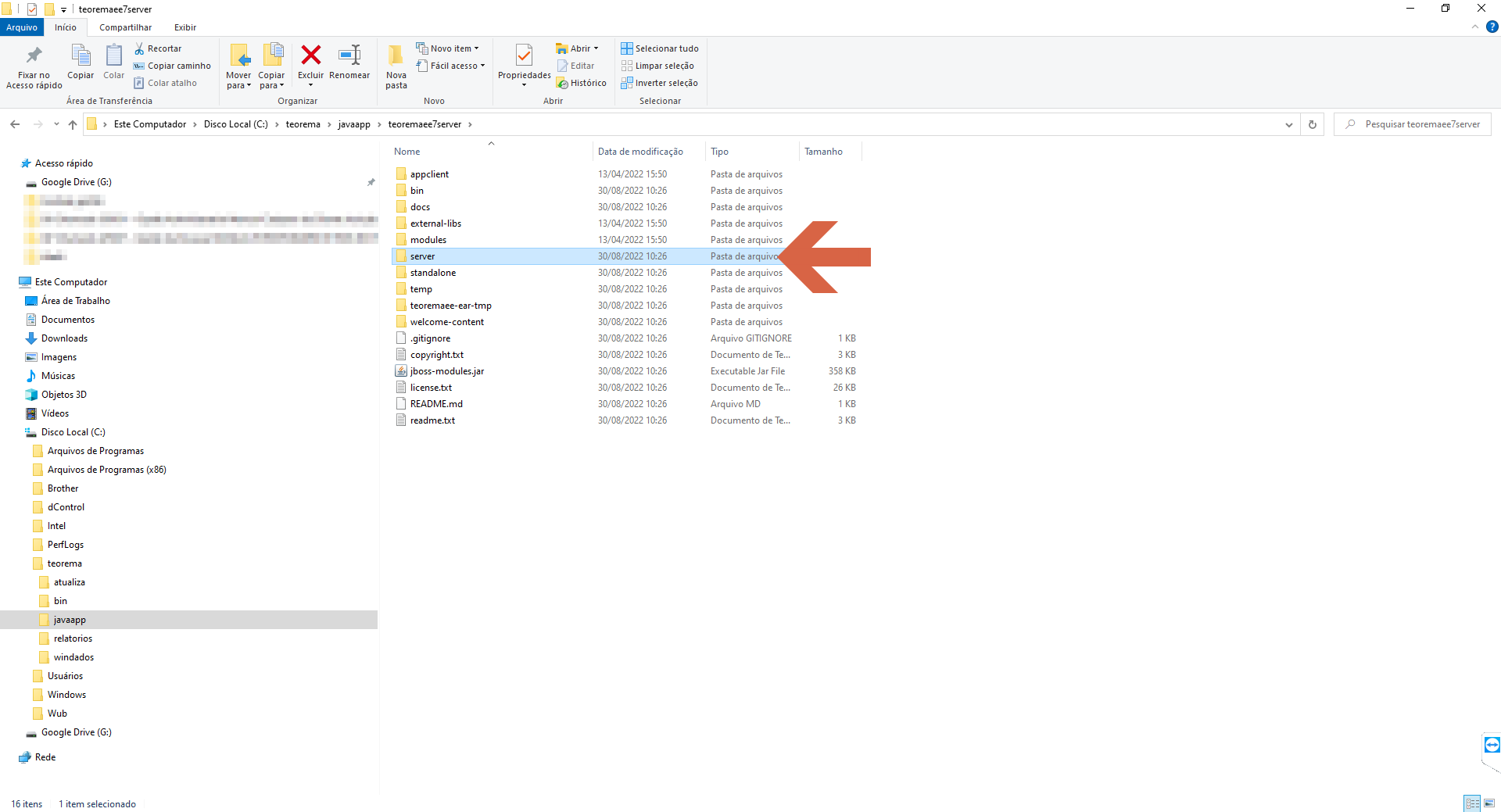The width and height of the screenshot is (1501, 812).
Task: Open the Copiar para menu
Action: click(271, 67)
